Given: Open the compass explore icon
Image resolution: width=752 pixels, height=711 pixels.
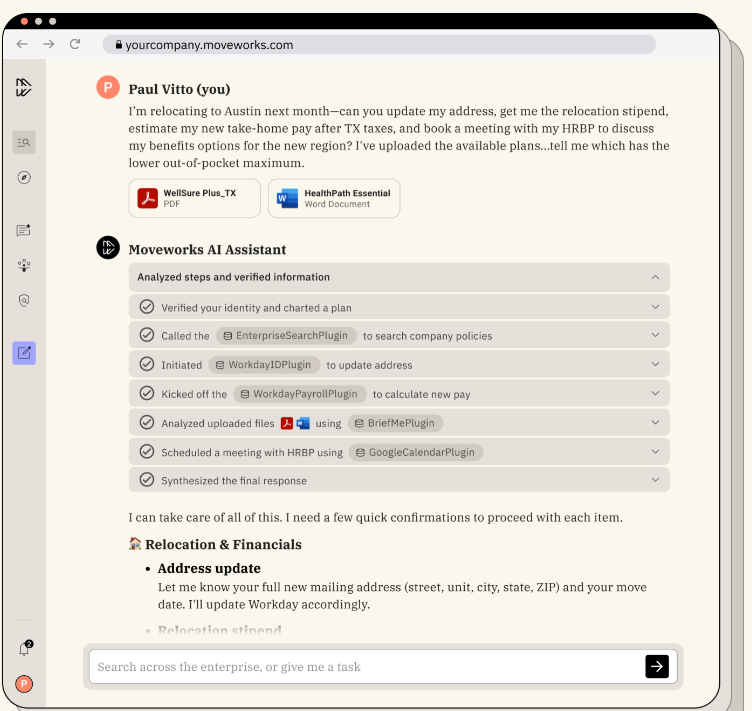Looking at the screenshot, I should click(24, 177).
